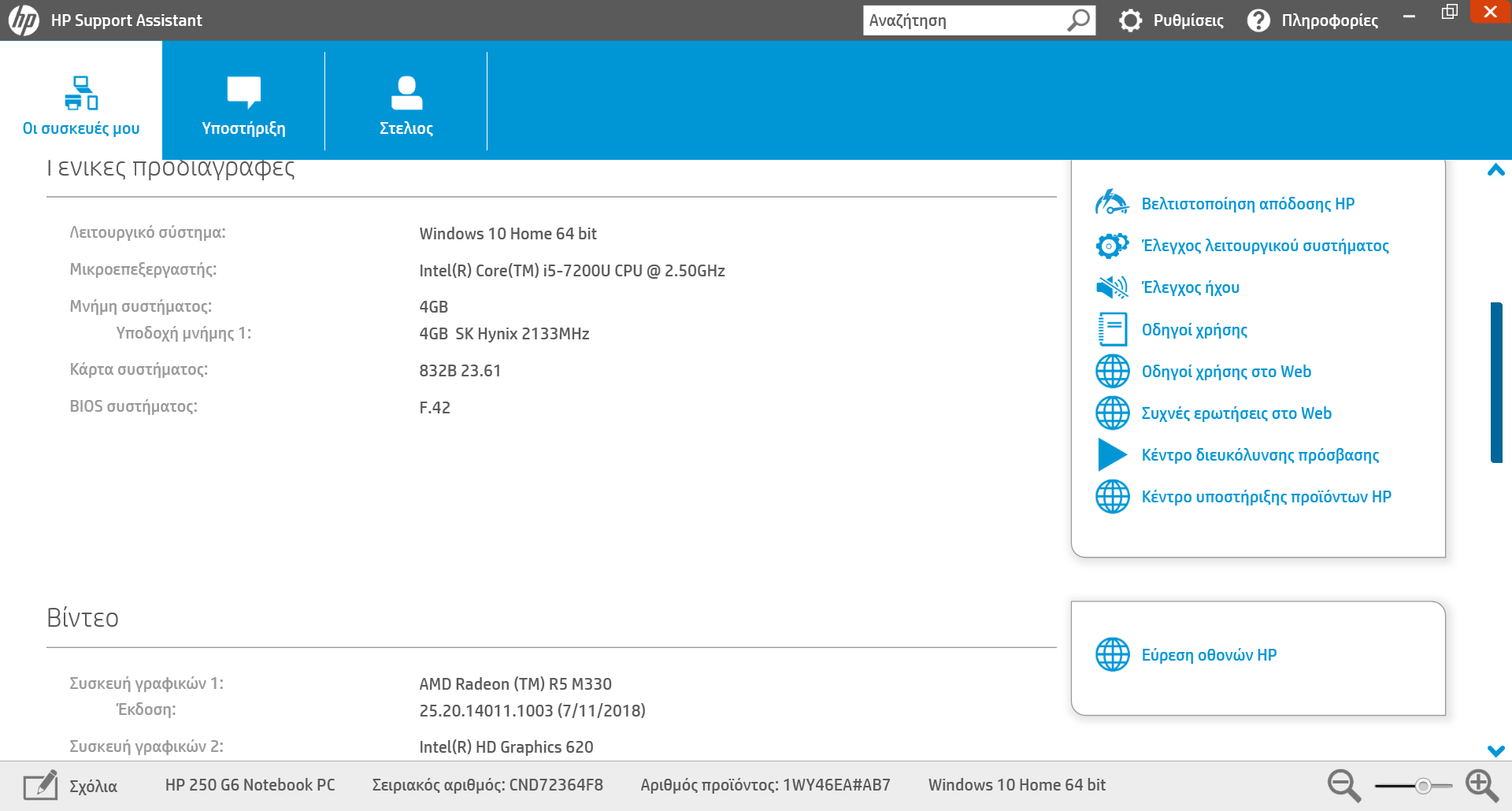Click the Βελτιστοποίηση απόδοσης HP icon
Screen dimensions: 1512x811
[1112, 203]
